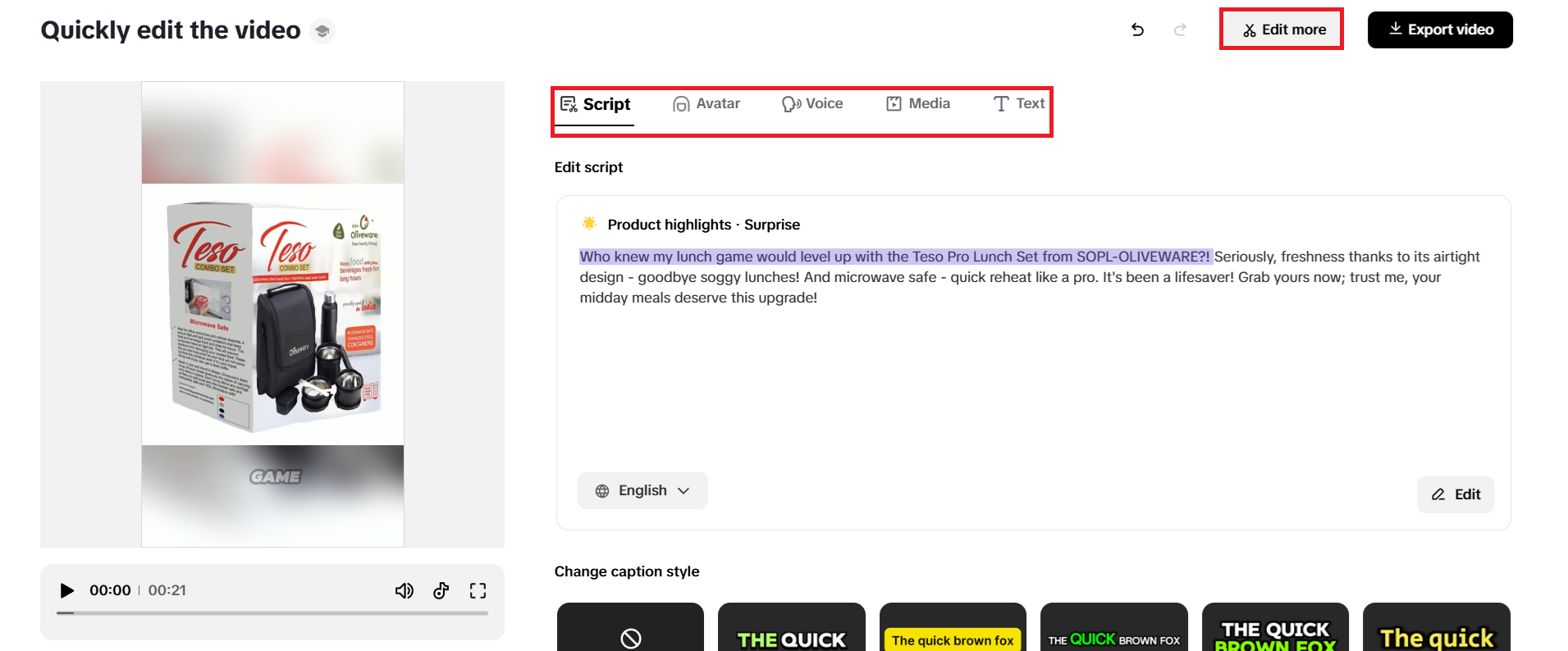Expand the English language dropdown

pyautogui.click(x=642, y=490)
